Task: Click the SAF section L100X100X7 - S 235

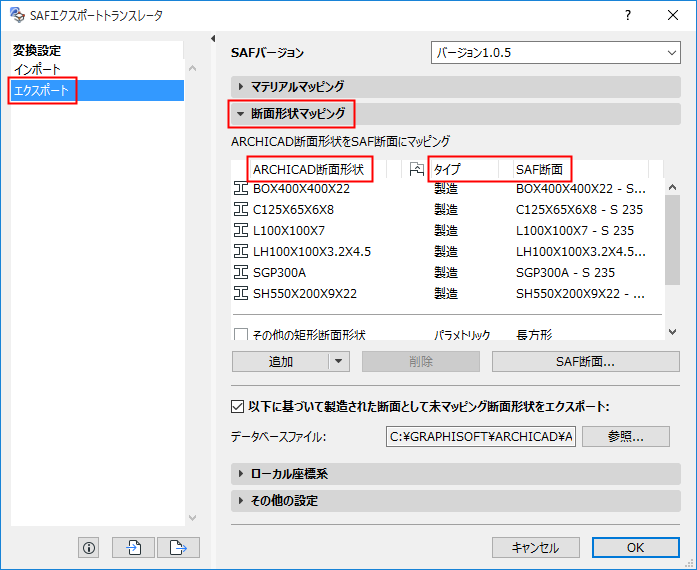Action: click(575, 230)
